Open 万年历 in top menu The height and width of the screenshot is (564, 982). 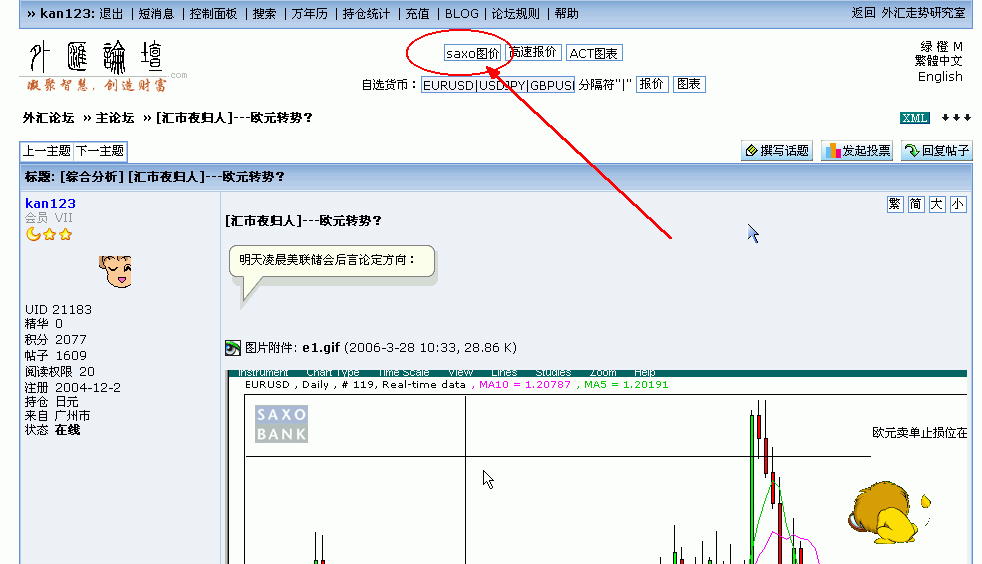point(309,14)
